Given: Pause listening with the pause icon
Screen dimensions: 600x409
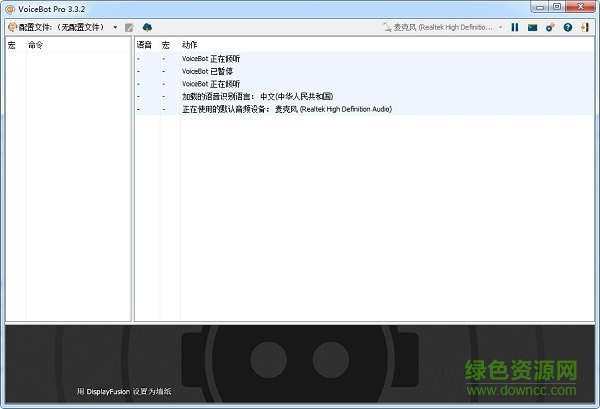Looking at the screenshot, I should (x=515, y=27).
